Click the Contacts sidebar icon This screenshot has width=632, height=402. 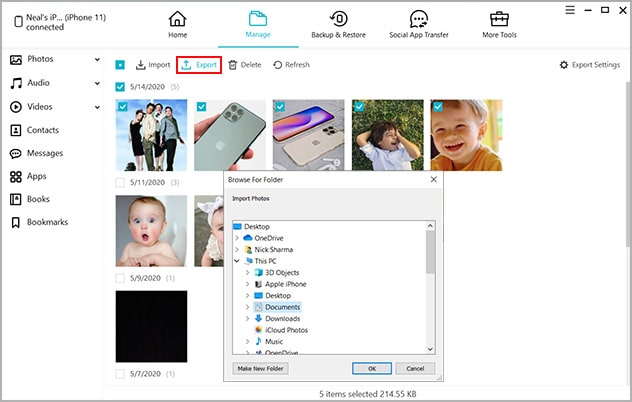(x=16, y=130)
